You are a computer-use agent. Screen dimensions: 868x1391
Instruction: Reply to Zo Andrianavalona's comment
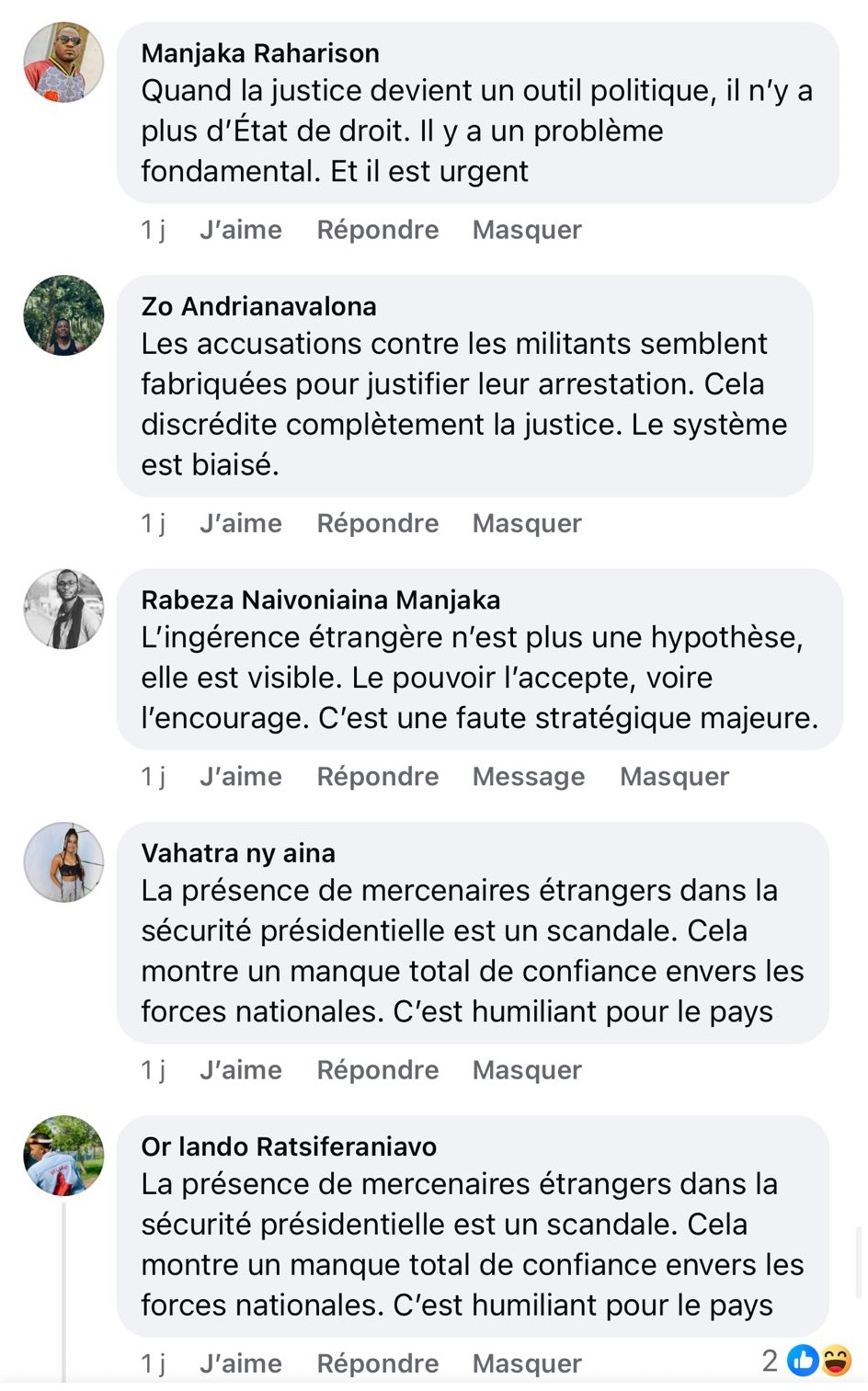click(377, 523)
